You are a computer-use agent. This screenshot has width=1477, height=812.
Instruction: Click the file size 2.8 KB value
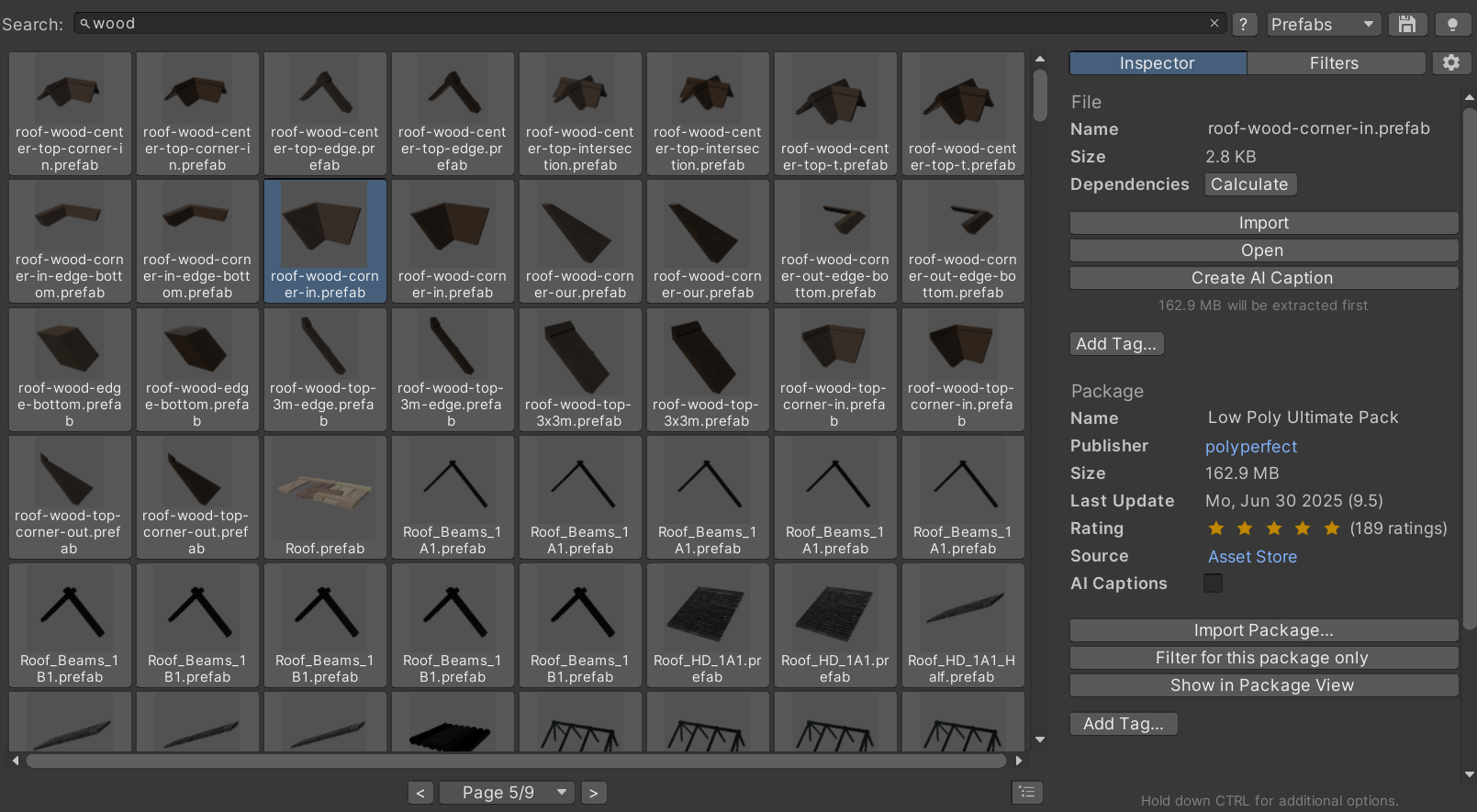point(1231,157)
